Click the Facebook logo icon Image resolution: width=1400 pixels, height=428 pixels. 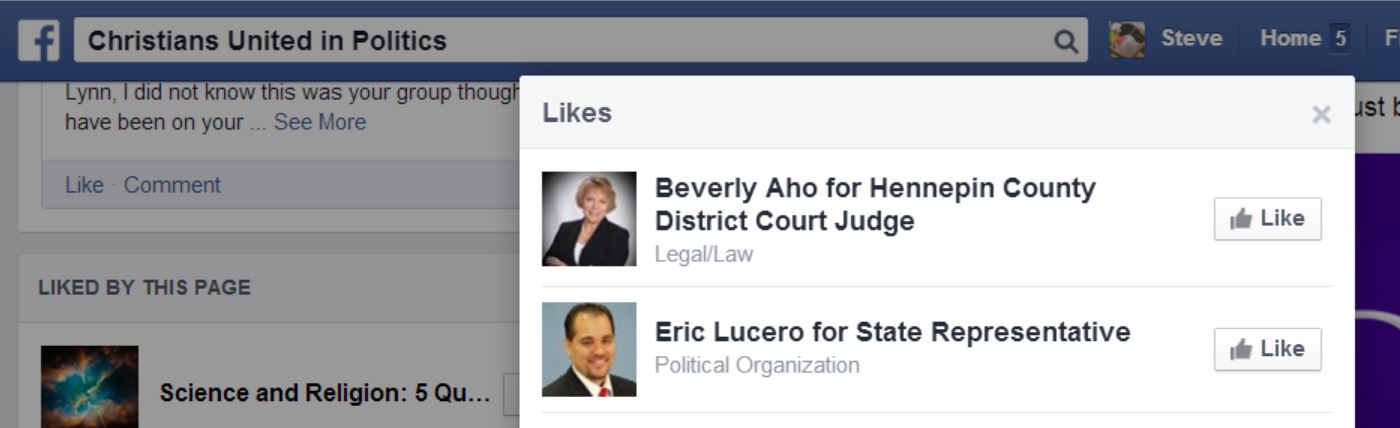pos(39,41)
